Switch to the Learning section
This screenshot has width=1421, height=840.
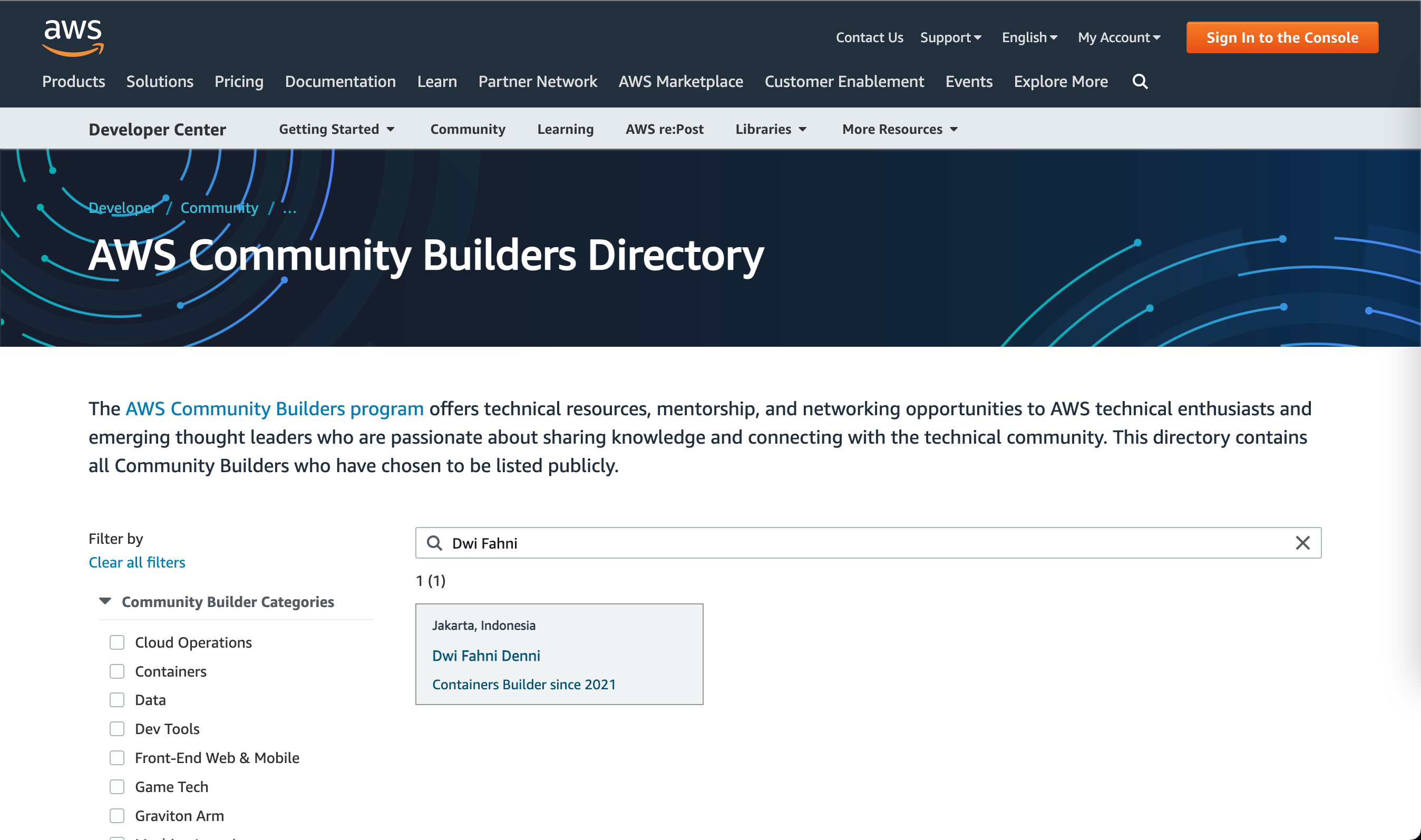[565, 129]
